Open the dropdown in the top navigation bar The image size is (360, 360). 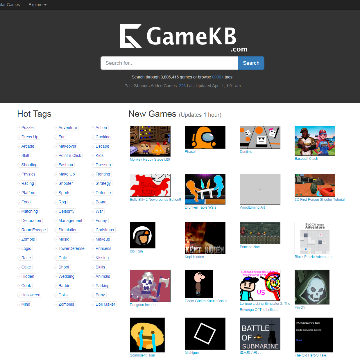(x=37, y=5)
